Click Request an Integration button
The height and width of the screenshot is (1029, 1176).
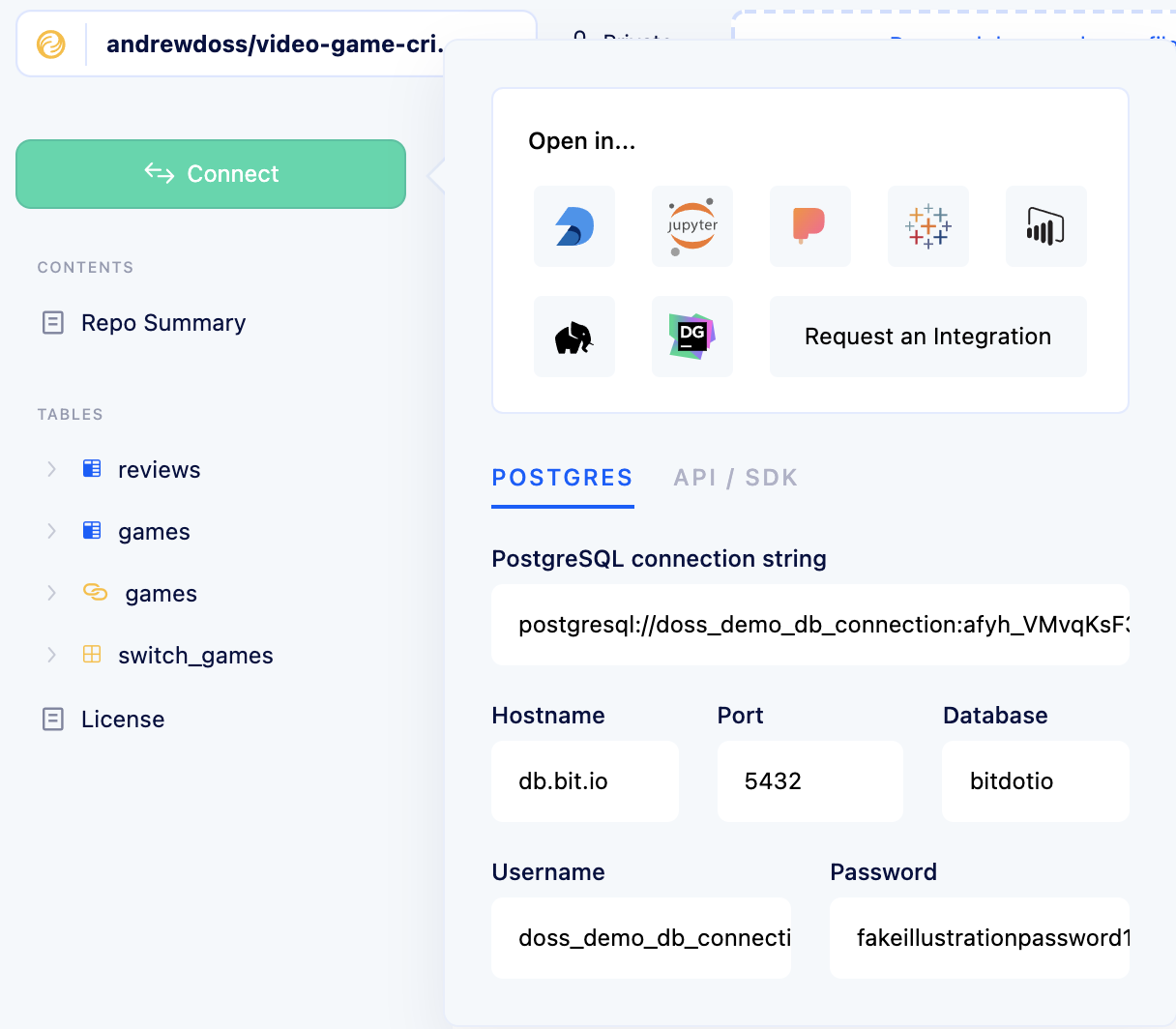928,337
